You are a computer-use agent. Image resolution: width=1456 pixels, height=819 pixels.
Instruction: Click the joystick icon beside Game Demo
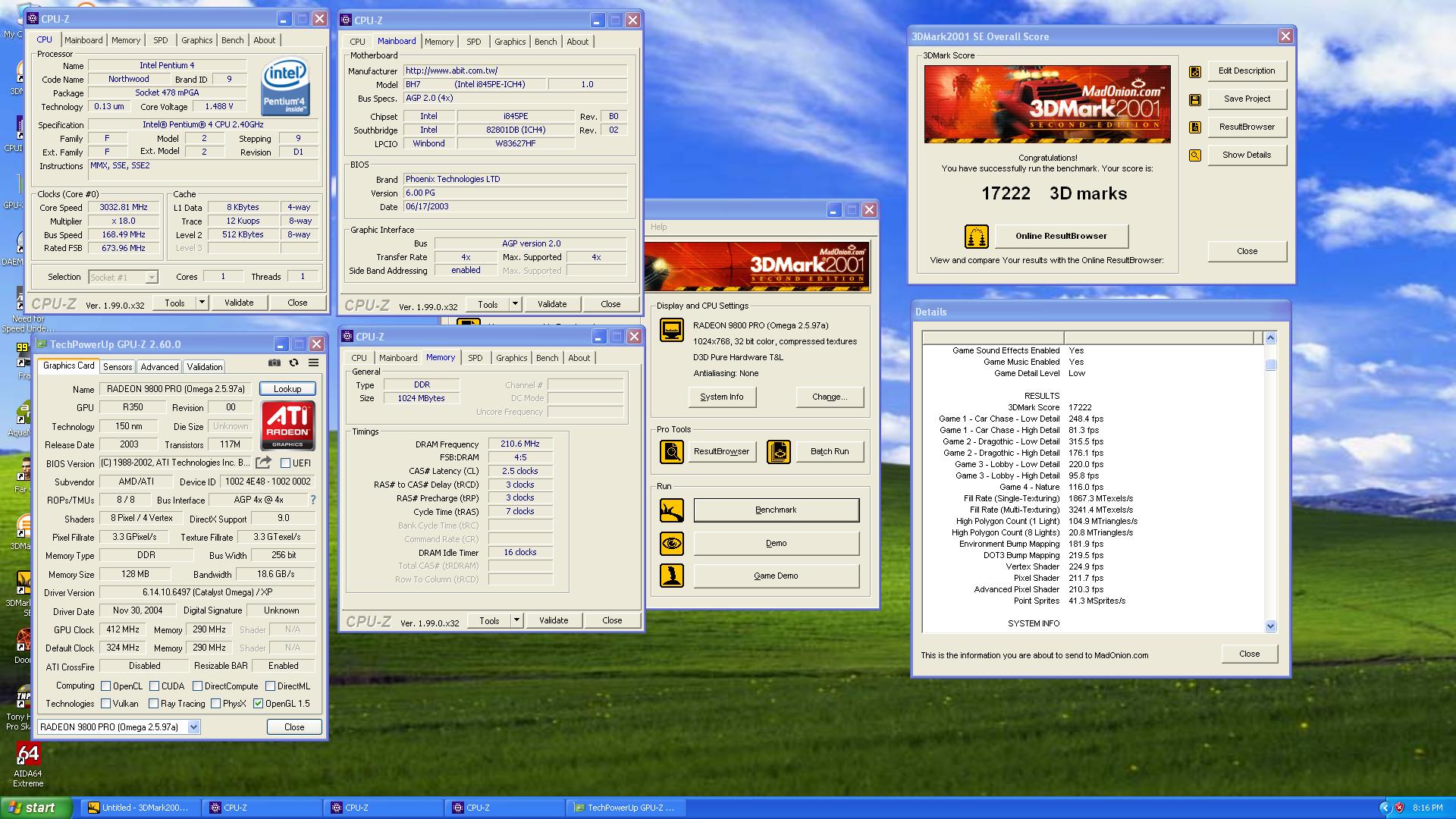672,576
